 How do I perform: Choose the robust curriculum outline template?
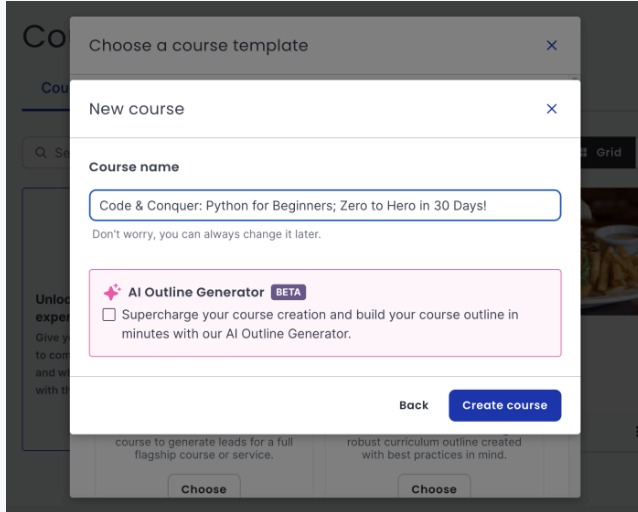click(434, 488)
